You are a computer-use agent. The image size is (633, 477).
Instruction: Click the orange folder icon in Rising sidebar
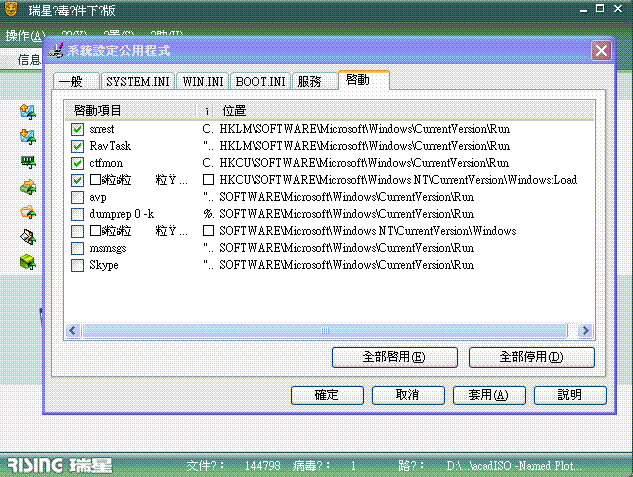coord(28,212)
